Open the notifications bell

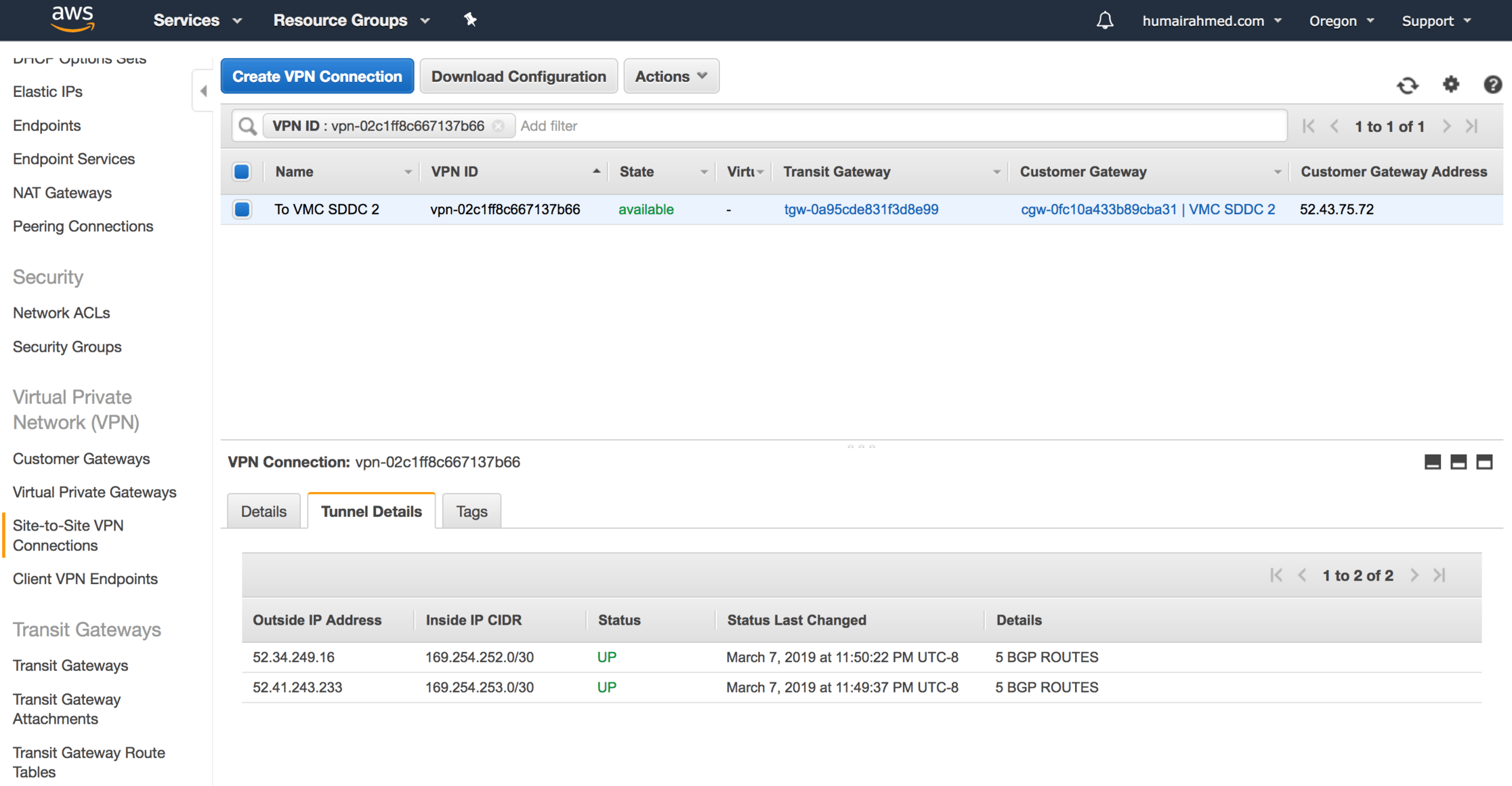(1105, 20)
